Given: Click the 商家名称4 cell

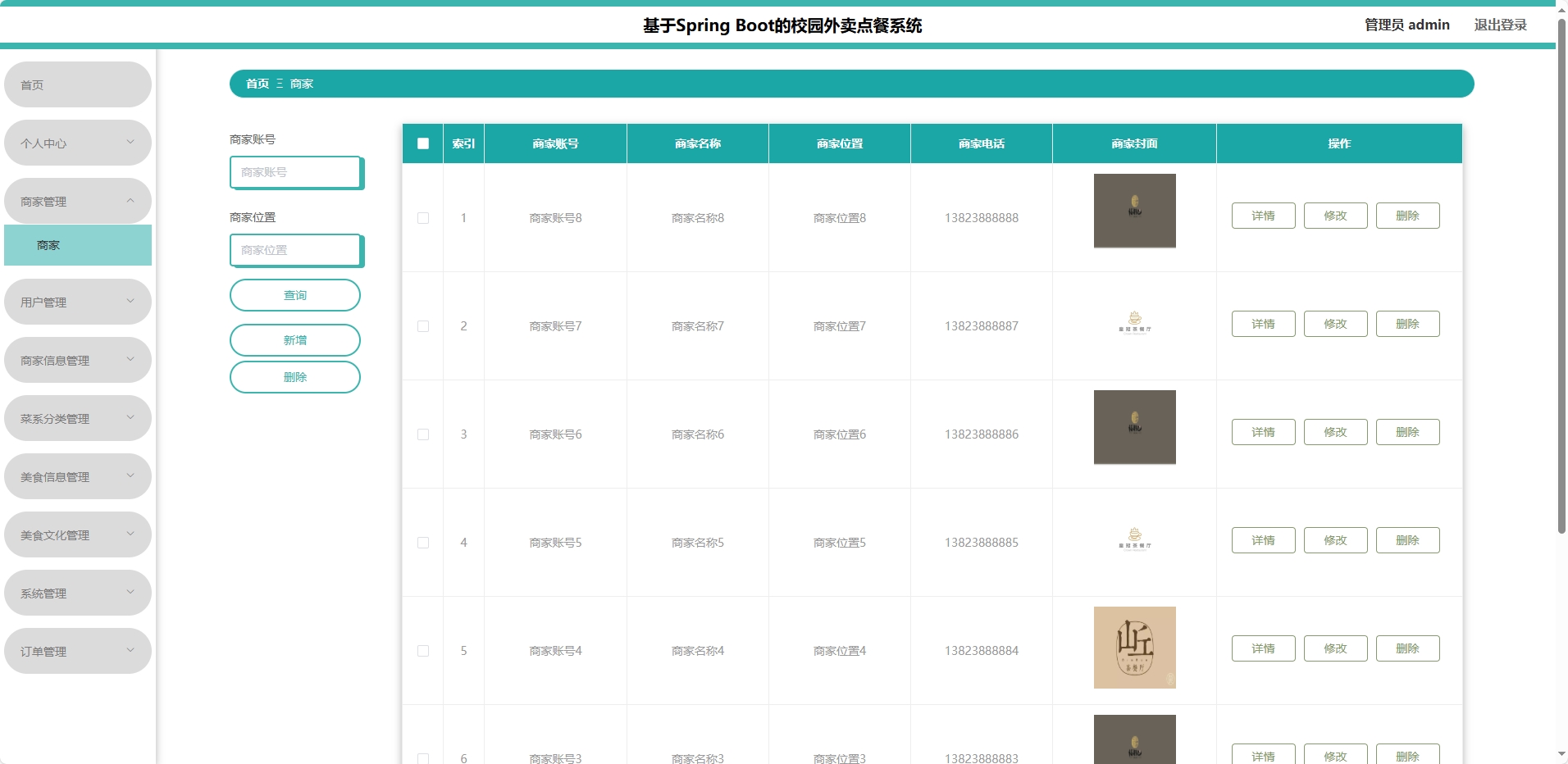Looking at the screenshot, I should tap(698, 651).
